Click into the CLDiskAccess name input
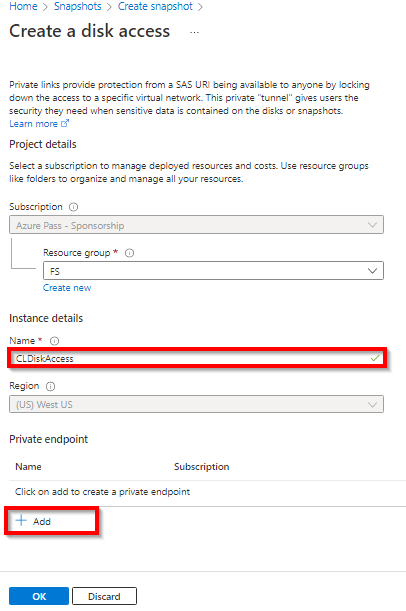This screenshot has width=406, height=611. [196, 358]
